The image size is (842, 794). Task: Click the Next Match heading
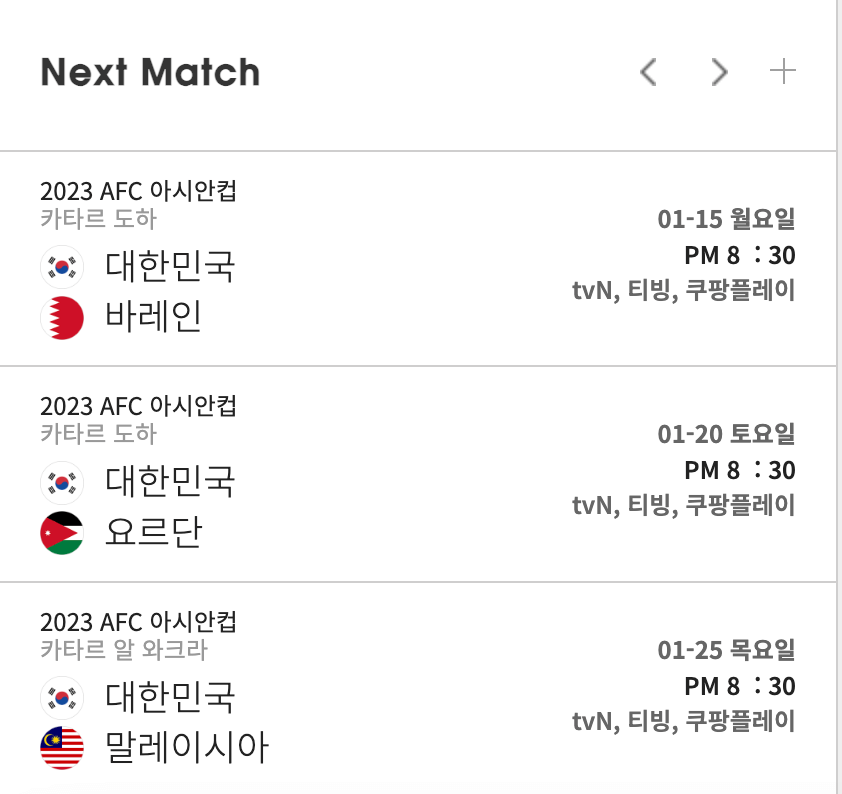point(149,71)
